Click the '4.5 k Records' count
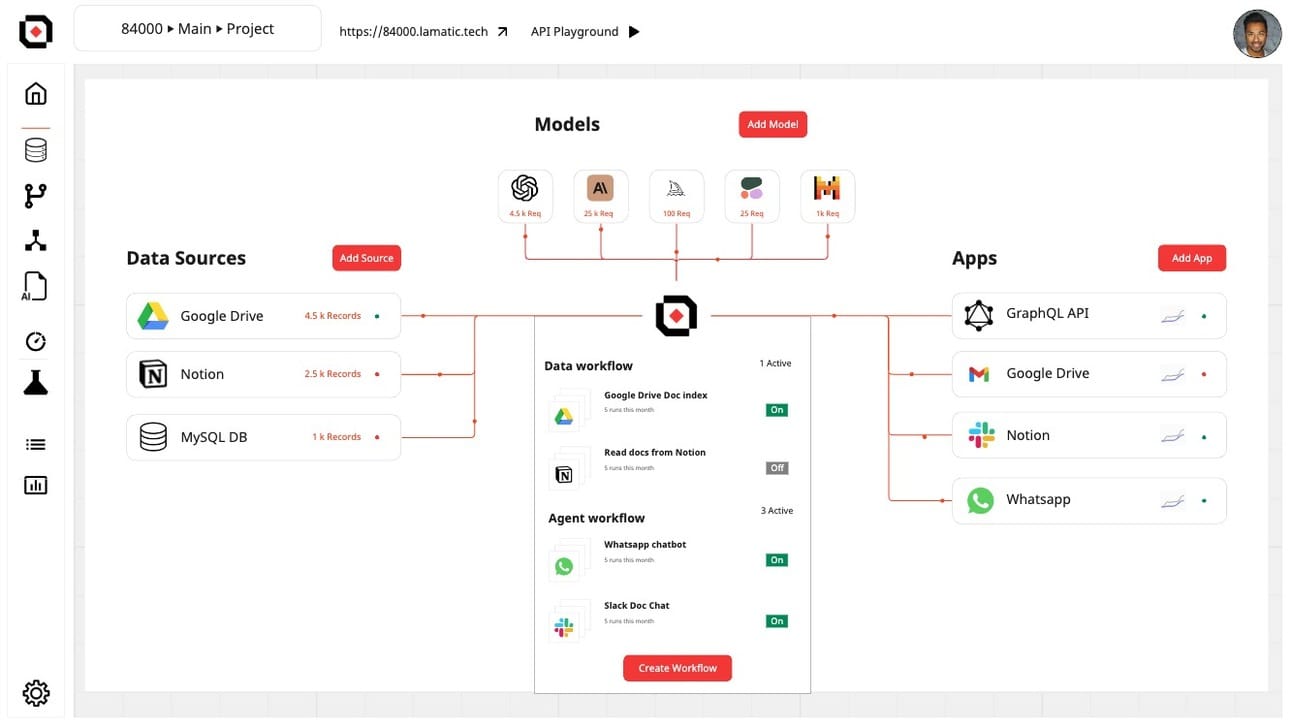Image resolution: width=1292 pixels, height=727 pixels. [333, 316]
